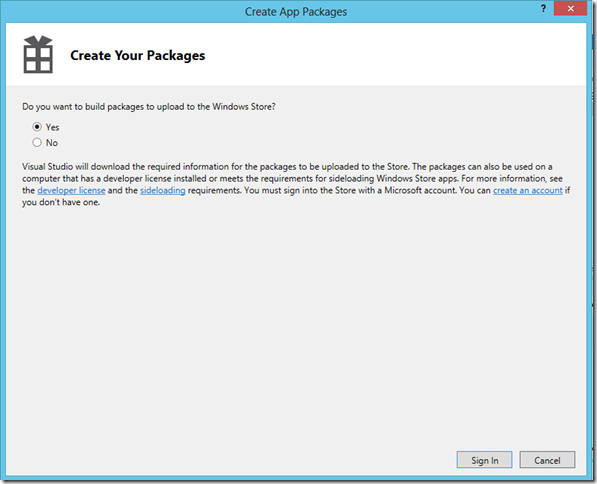Close the Create App Packages dialog

tap(570, 9)
